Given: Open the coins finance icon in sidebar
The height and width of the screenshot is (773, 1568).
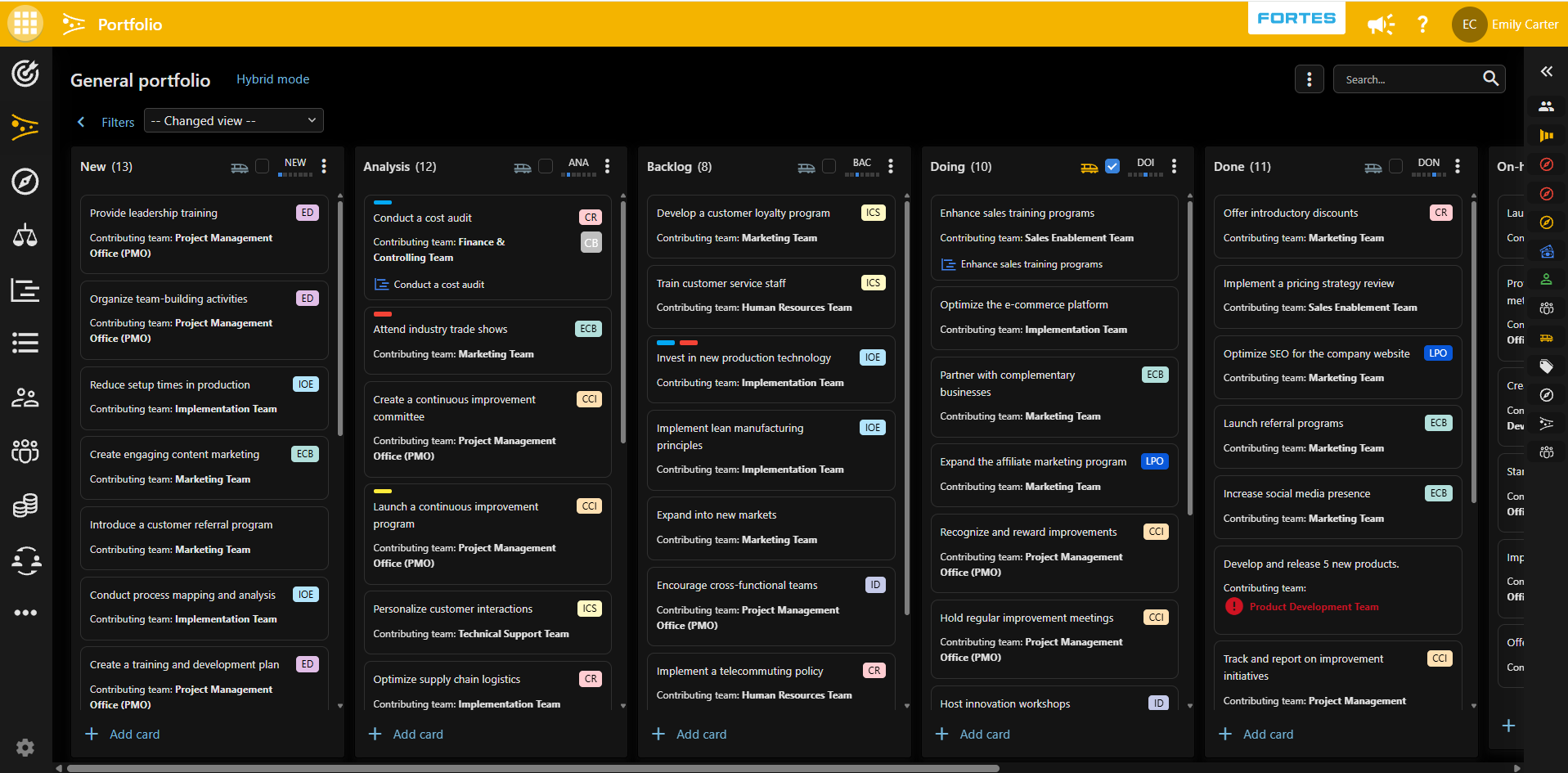Looking at the screenshot, I should point(25,506).
